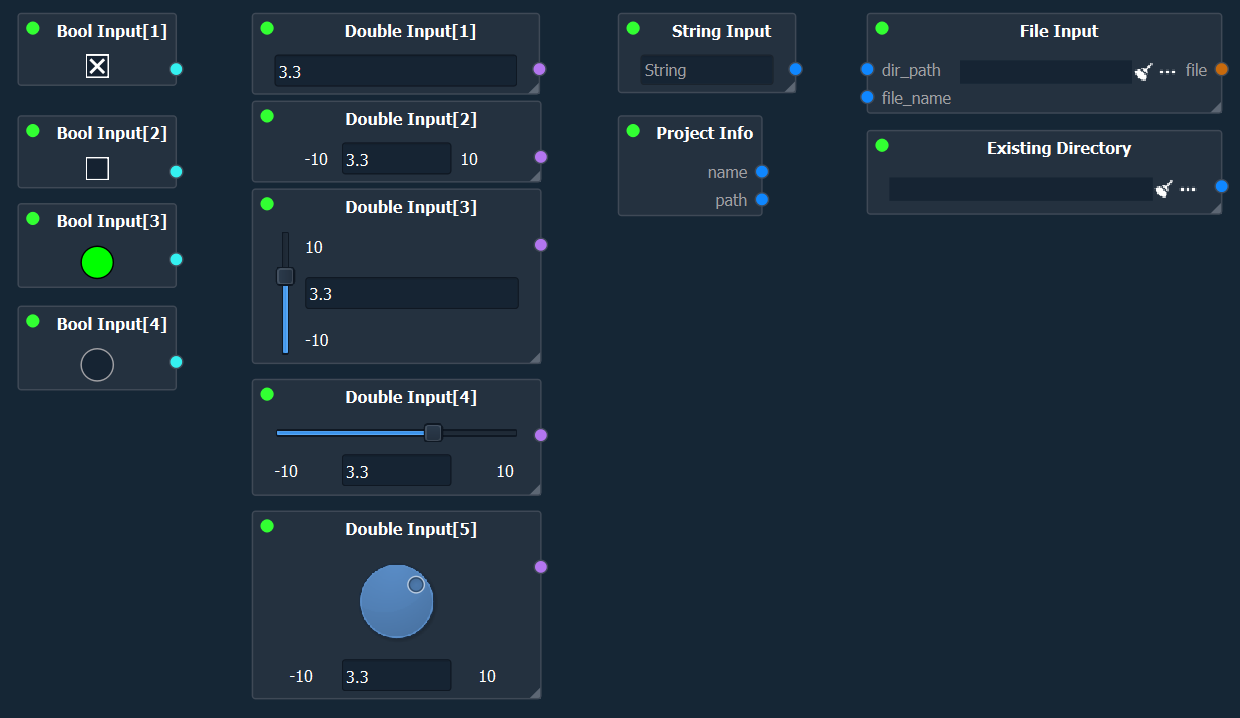Click the Project Info name output port
This screenshot has width=1240, height=718.
[x=762, y=172]
